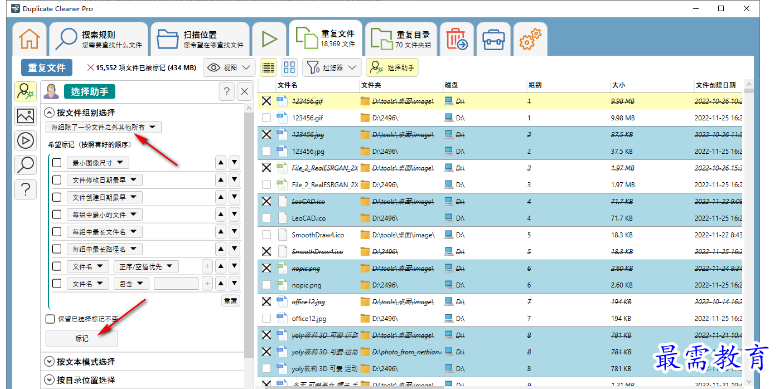777x389 pixels.
Task: Open the blue toolbox tab
Action: tap(494, 39)
